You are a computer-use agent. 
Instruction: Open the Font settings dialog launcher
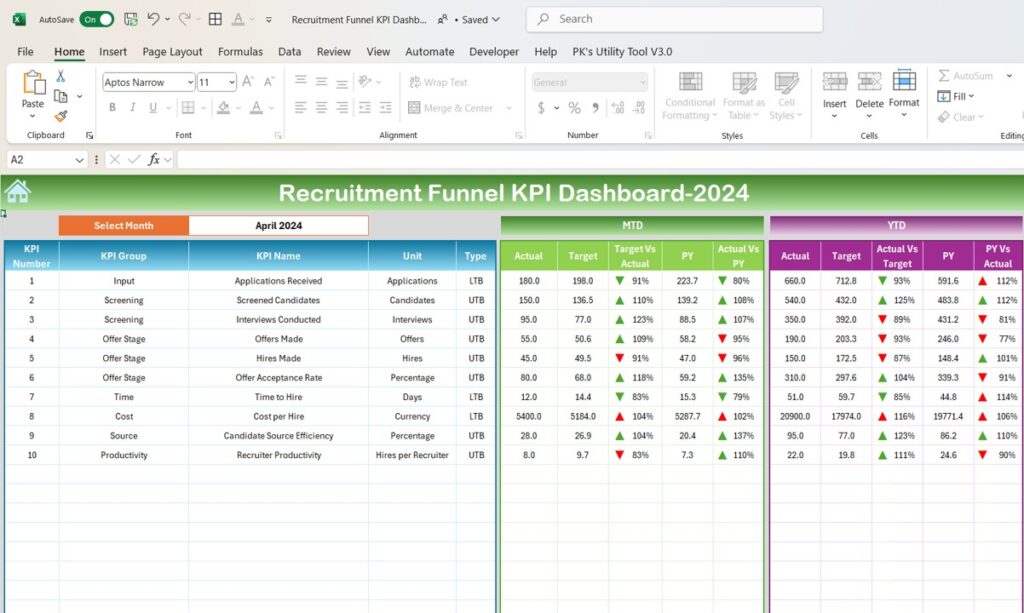[278, 135]
